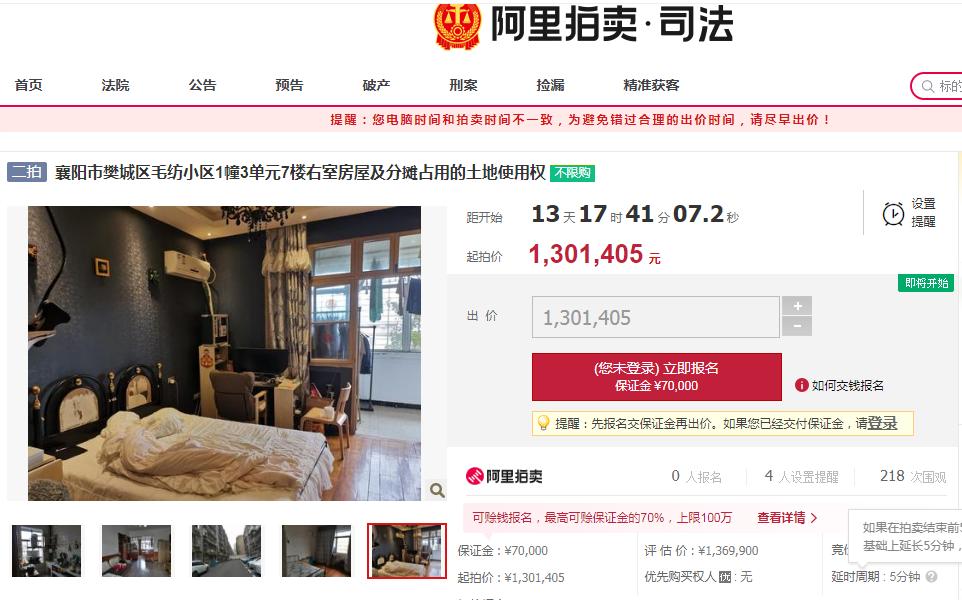Increase bid with the plus stepper
The width and height of the screenshot is (962, 600).
point(797,306)
